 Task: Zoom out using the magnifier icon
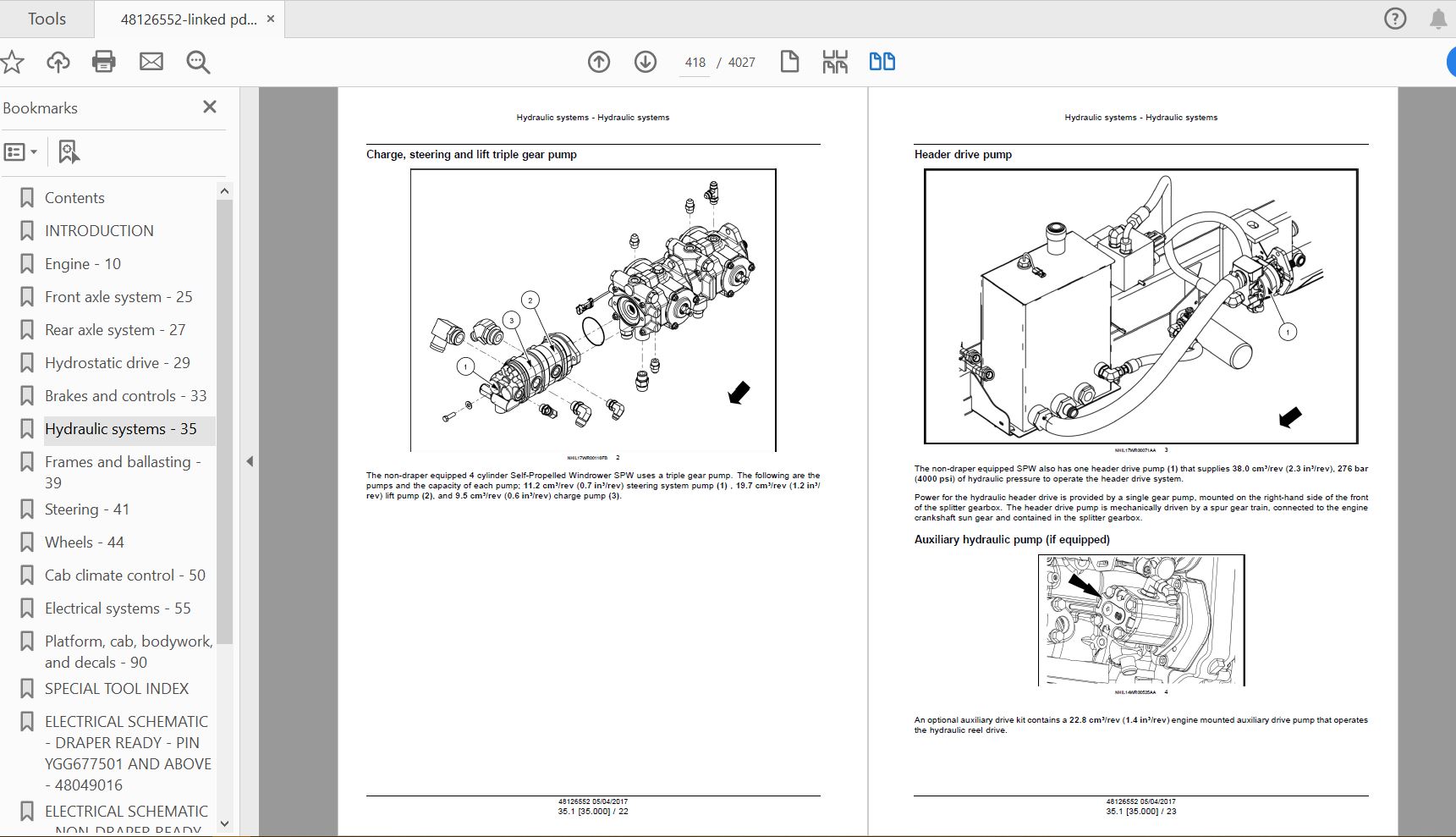click(197, 62)
